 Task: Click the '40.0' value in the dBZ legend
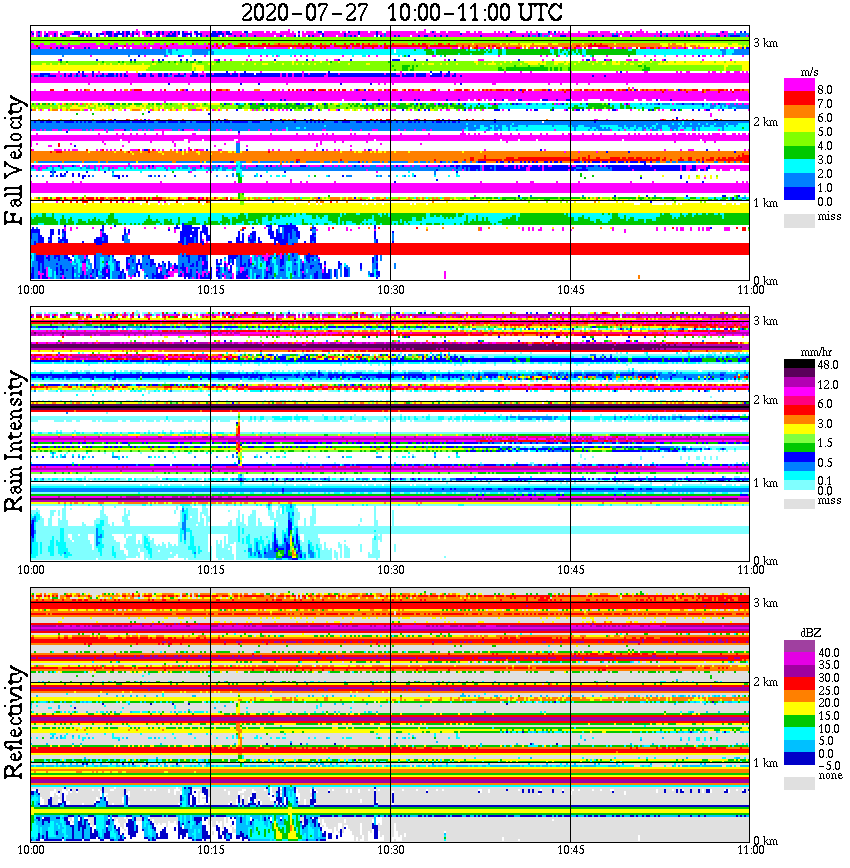[x=829, y=653]
